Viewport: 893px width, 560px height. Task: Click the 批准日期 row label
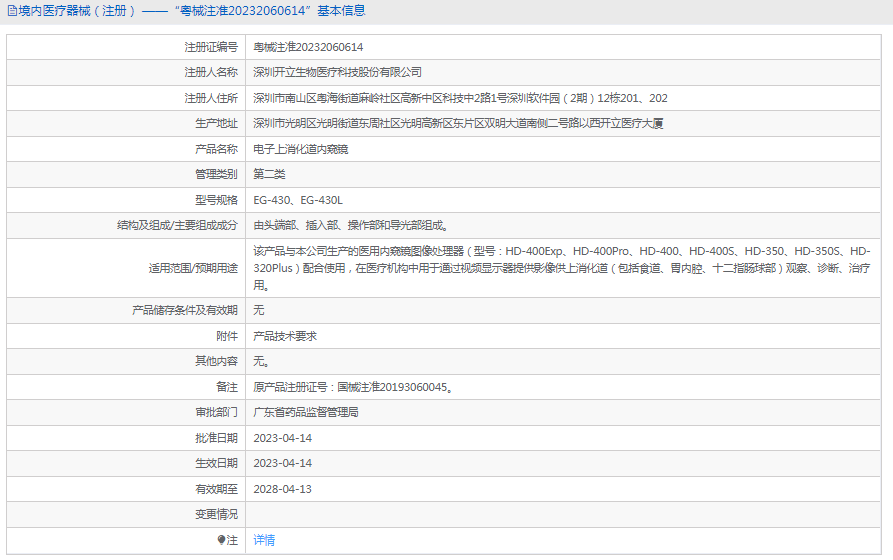pos(216,438)
